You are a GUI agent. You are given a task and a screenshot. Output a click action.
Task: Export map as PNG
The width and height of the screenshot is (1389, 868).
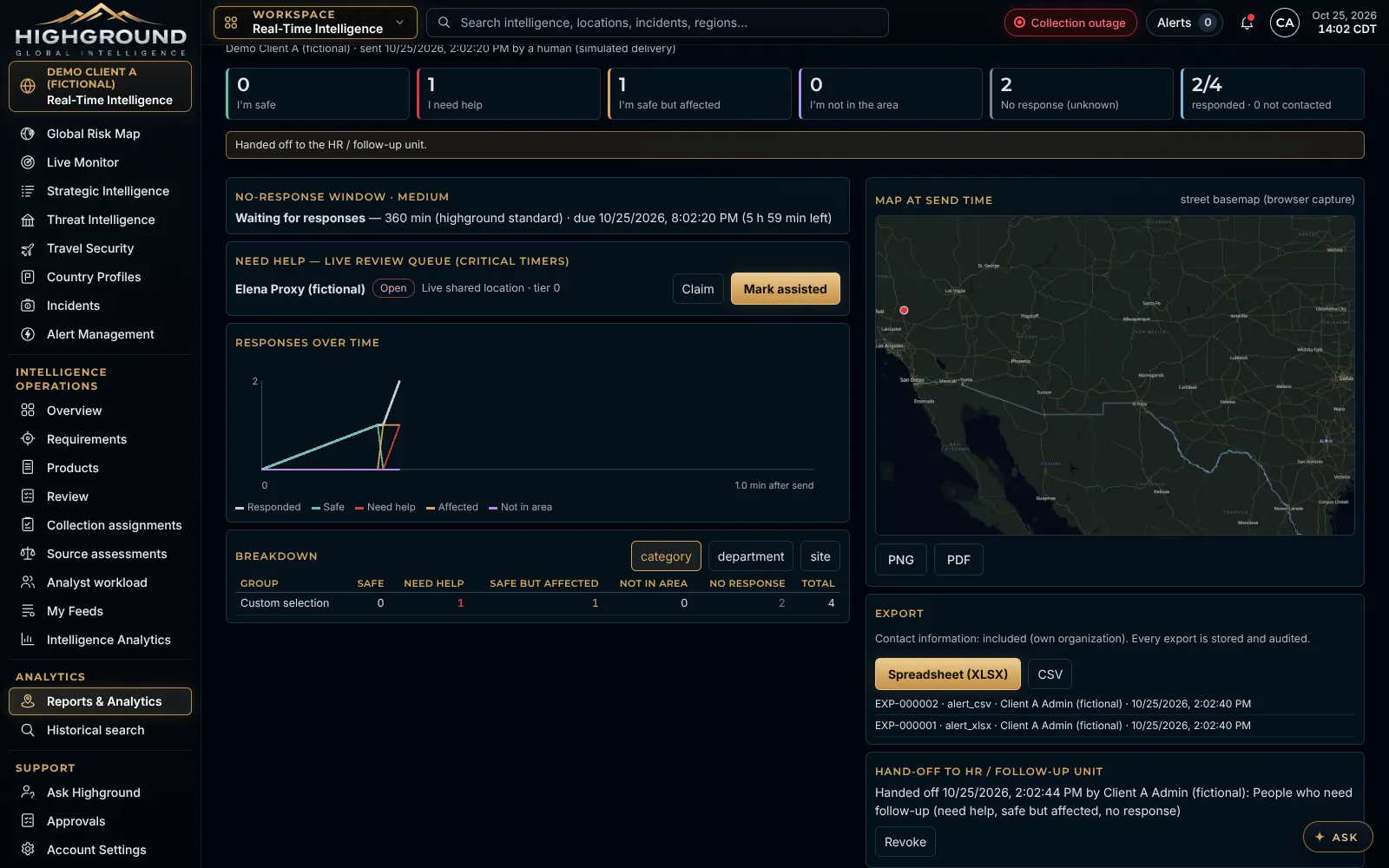[x=901, y=560]
